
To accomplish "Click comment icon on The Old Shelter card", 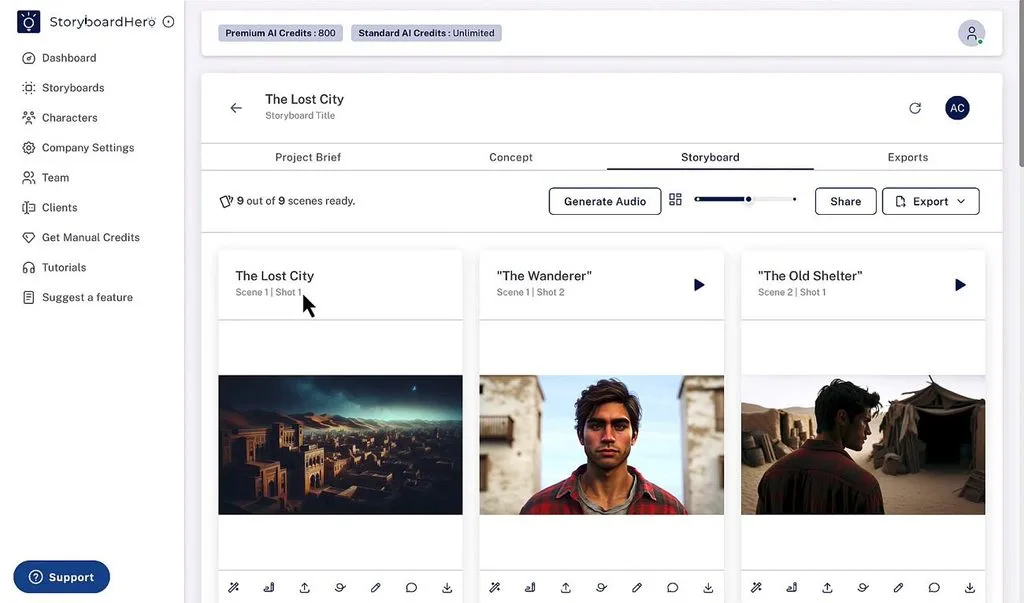I will (x=934, y=587).
